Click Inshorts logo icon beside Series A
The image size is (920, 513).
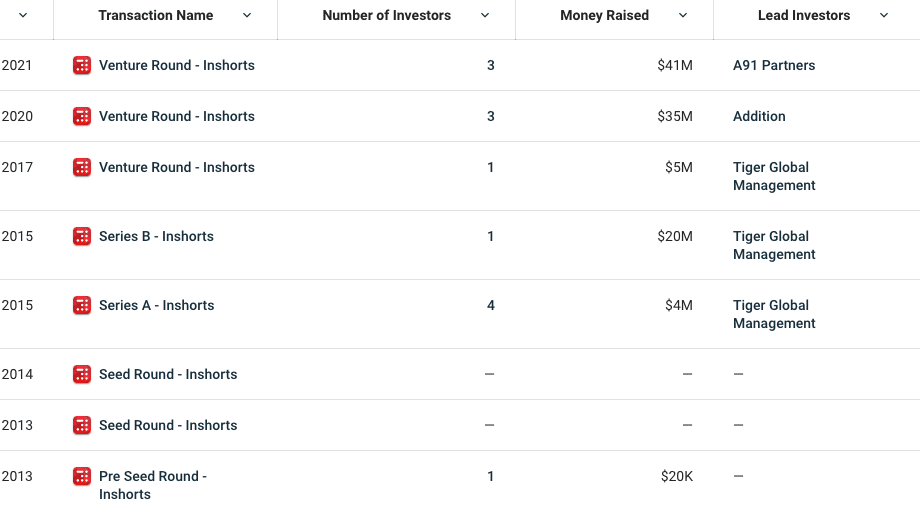pyautogui.click(x=82, y=306)
